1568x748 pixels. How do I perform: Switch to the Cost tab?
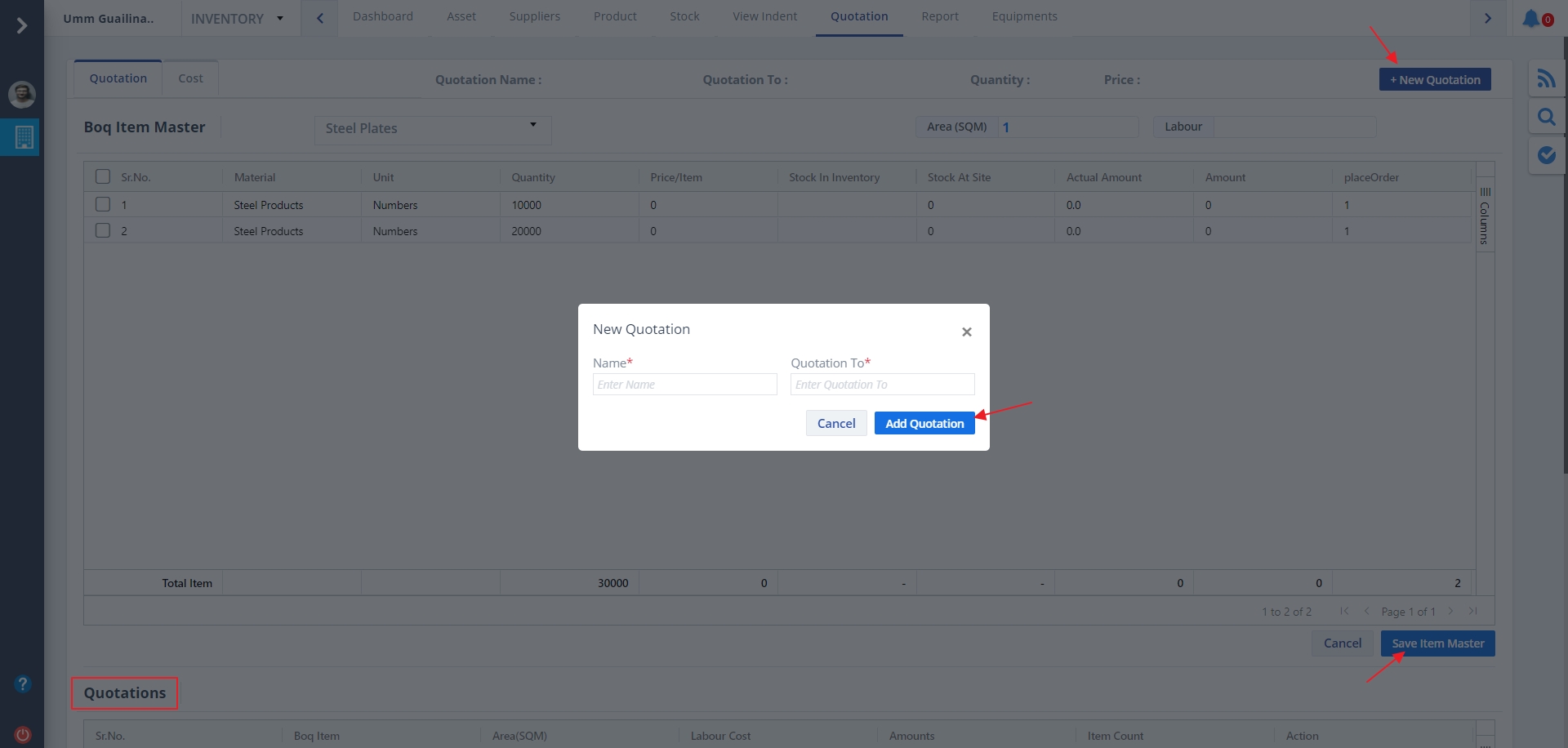click(x=190, y=78)
